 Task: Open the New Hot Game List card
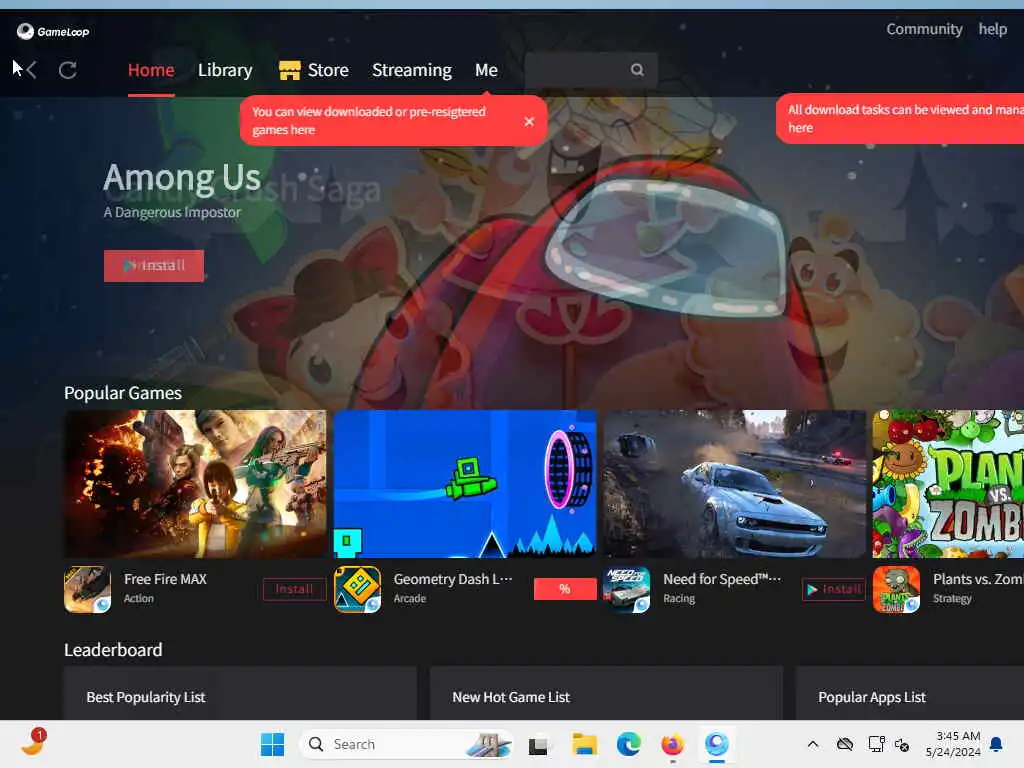click(606, 694)
